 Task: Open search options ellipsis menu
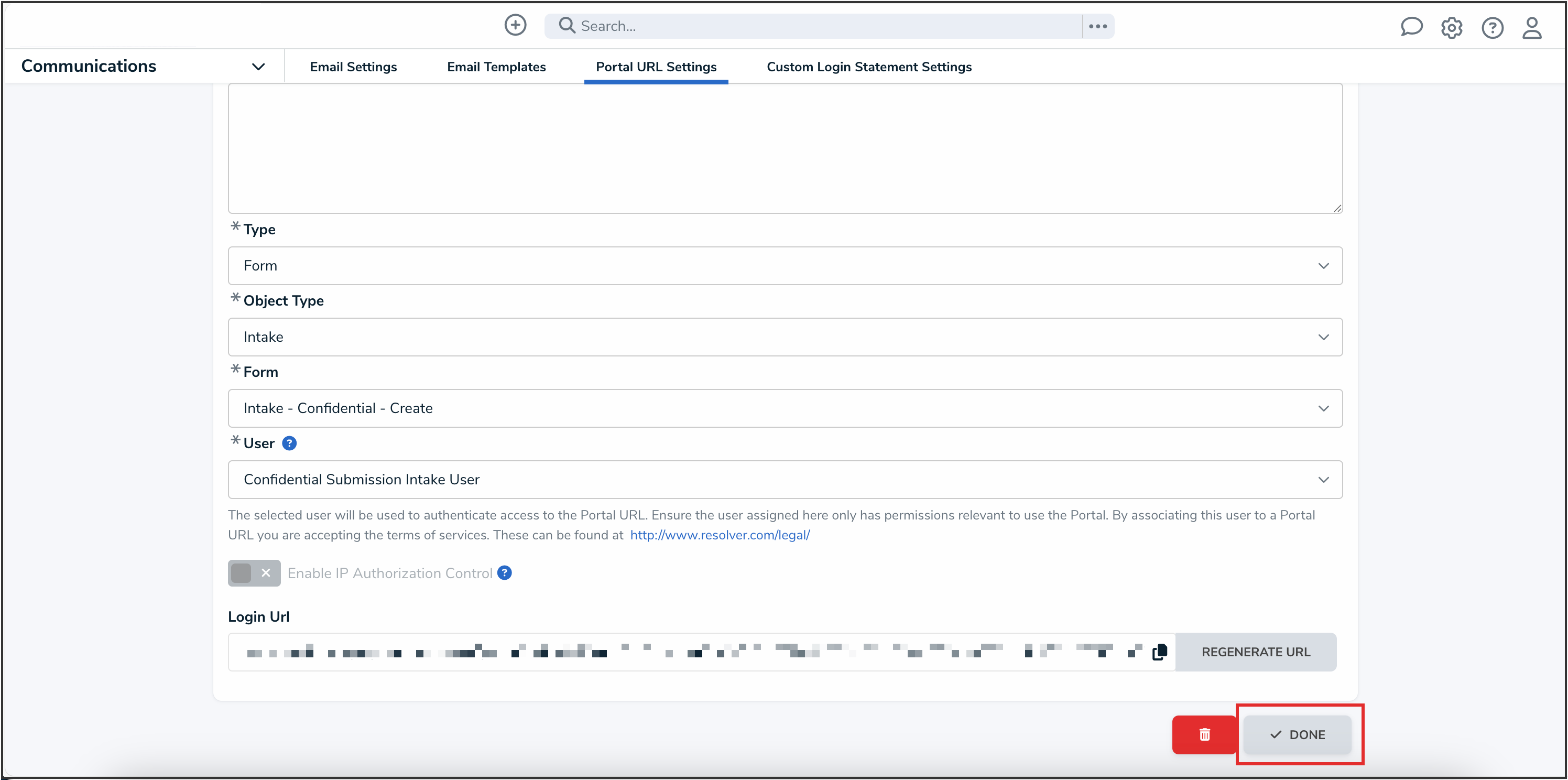click(x=1097, y=26)
